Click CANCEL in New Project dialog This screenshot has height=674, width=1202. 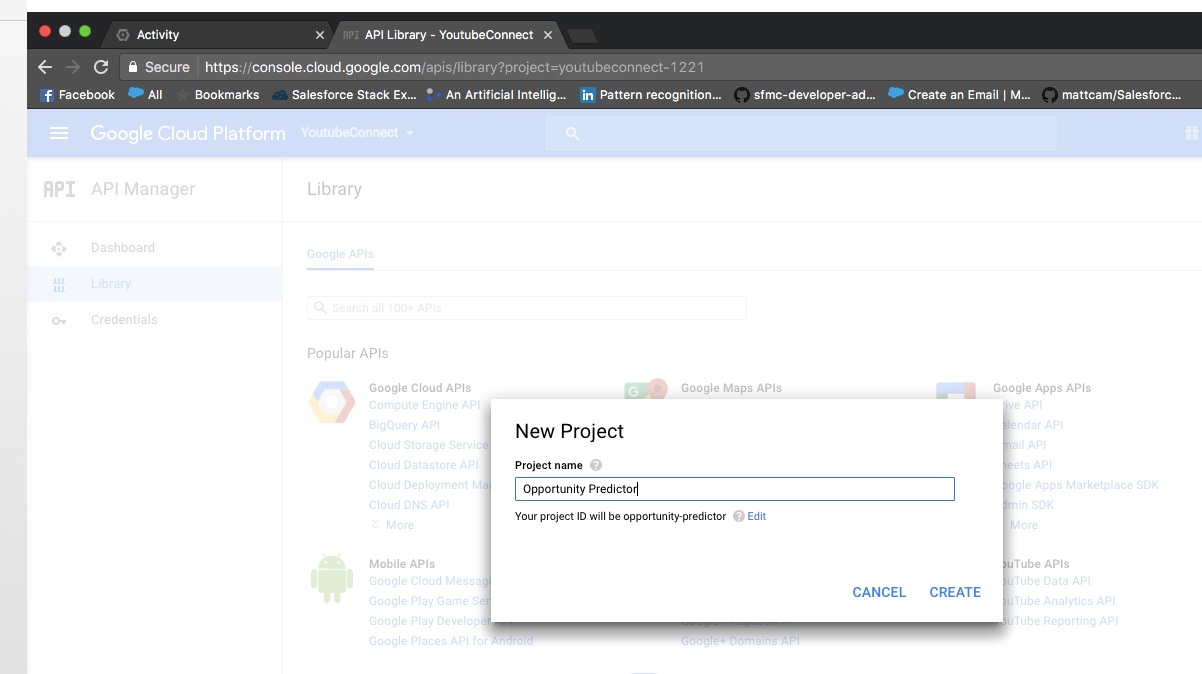pos(879,592)
